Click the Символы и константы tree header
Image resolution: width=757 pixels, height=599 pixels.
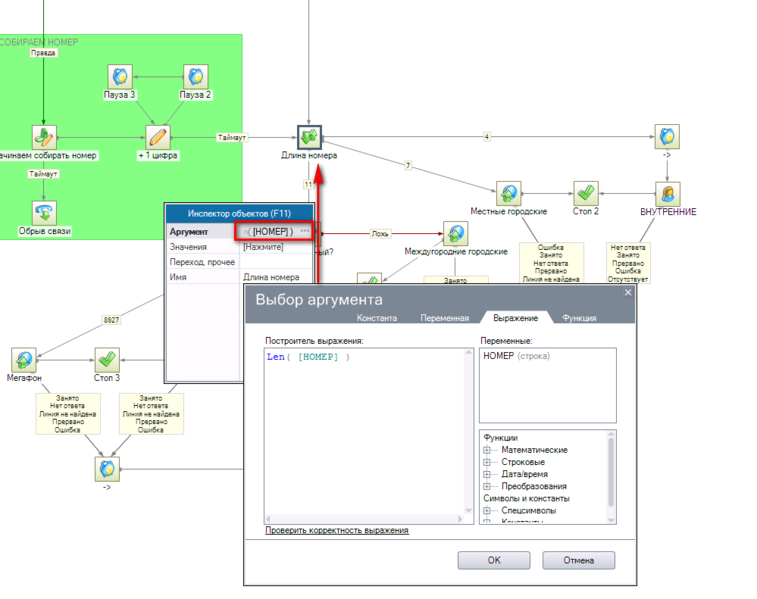(526, 498)
